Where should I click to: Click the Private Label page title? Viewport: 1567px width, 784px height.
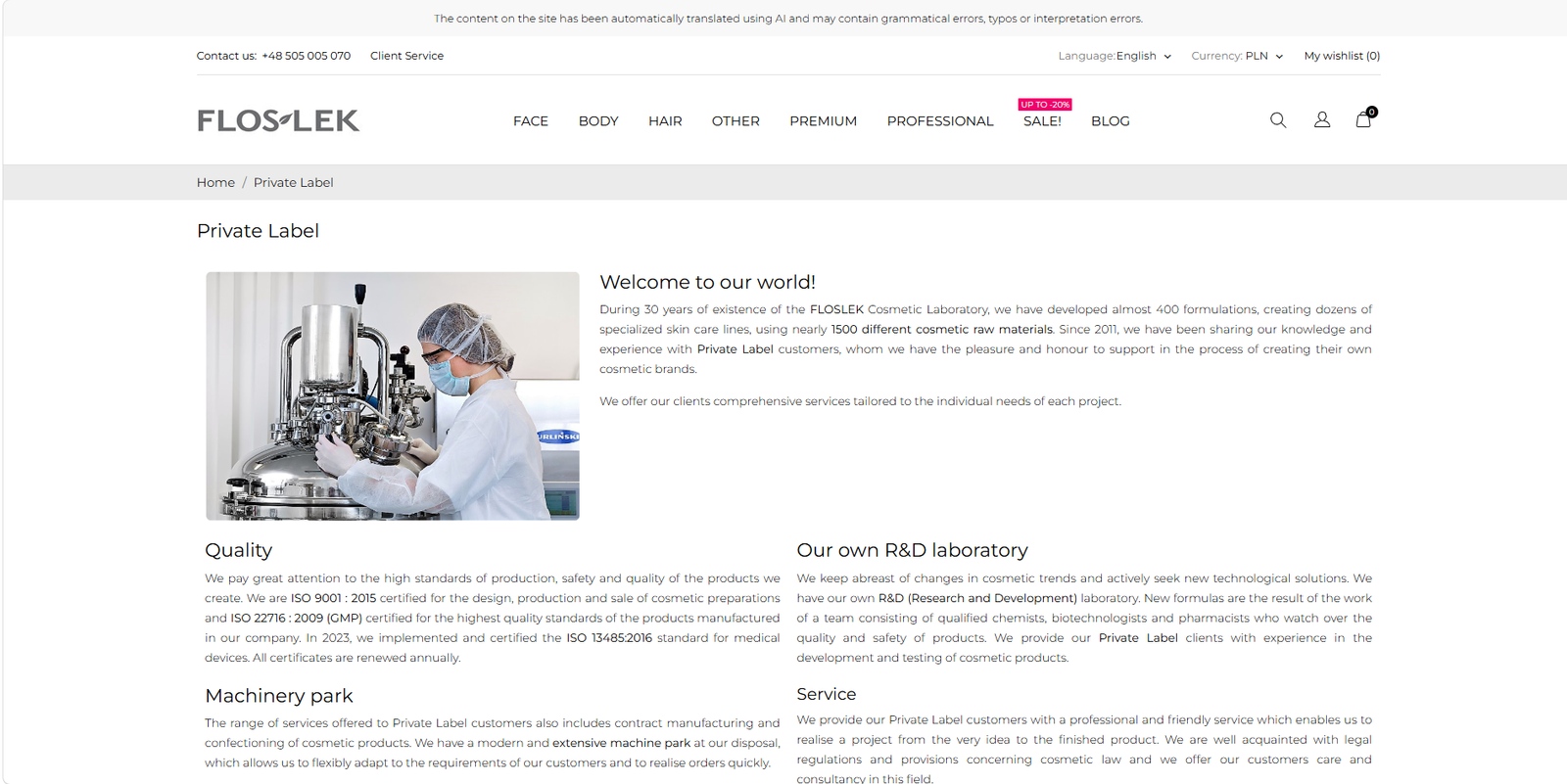coord(258,231)
